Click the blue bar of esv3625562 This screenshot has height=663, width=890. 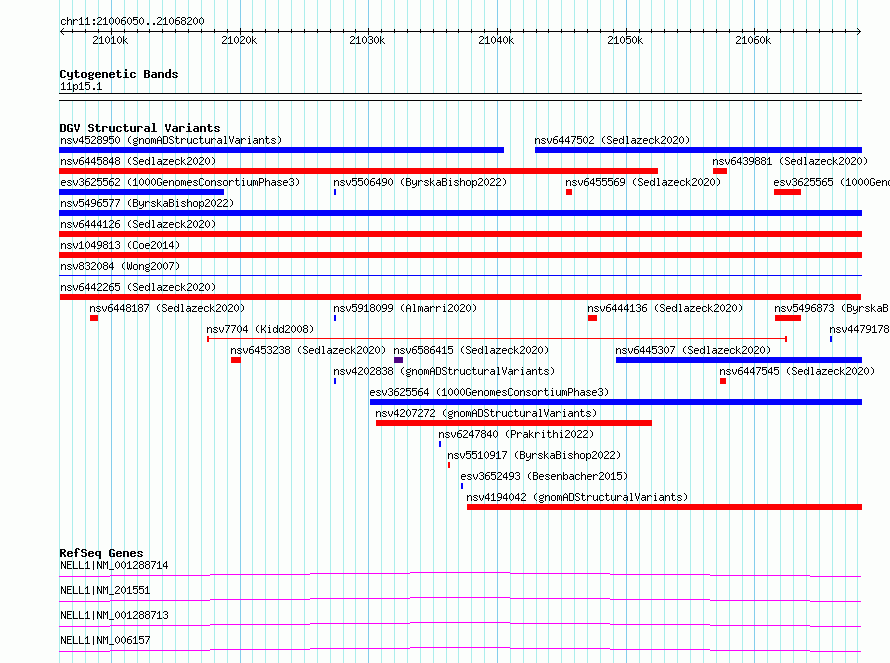click(x=141, y=192)
